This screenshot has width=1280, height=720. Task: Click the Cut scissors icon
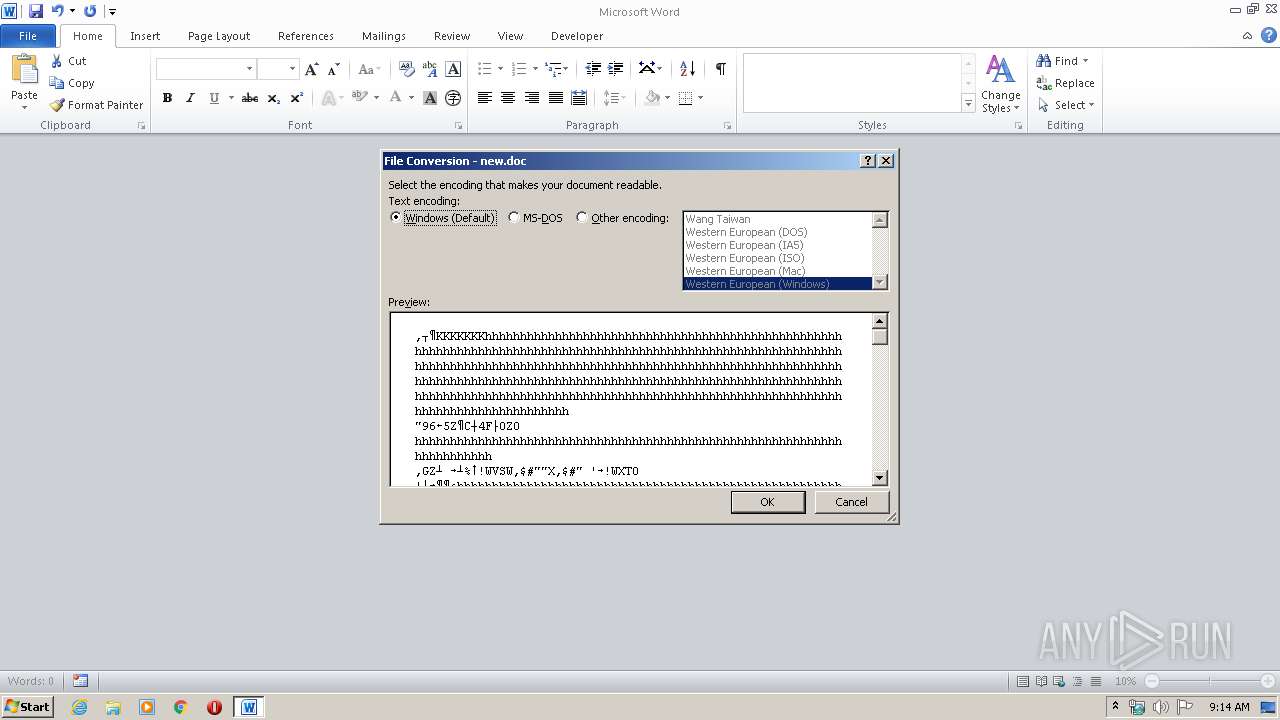(57, 61)
